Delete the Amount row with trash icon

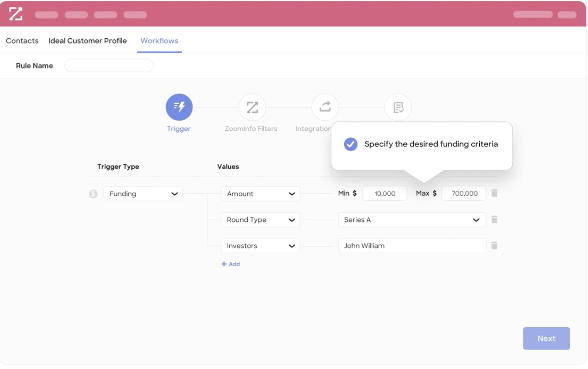tap(494, 193)
